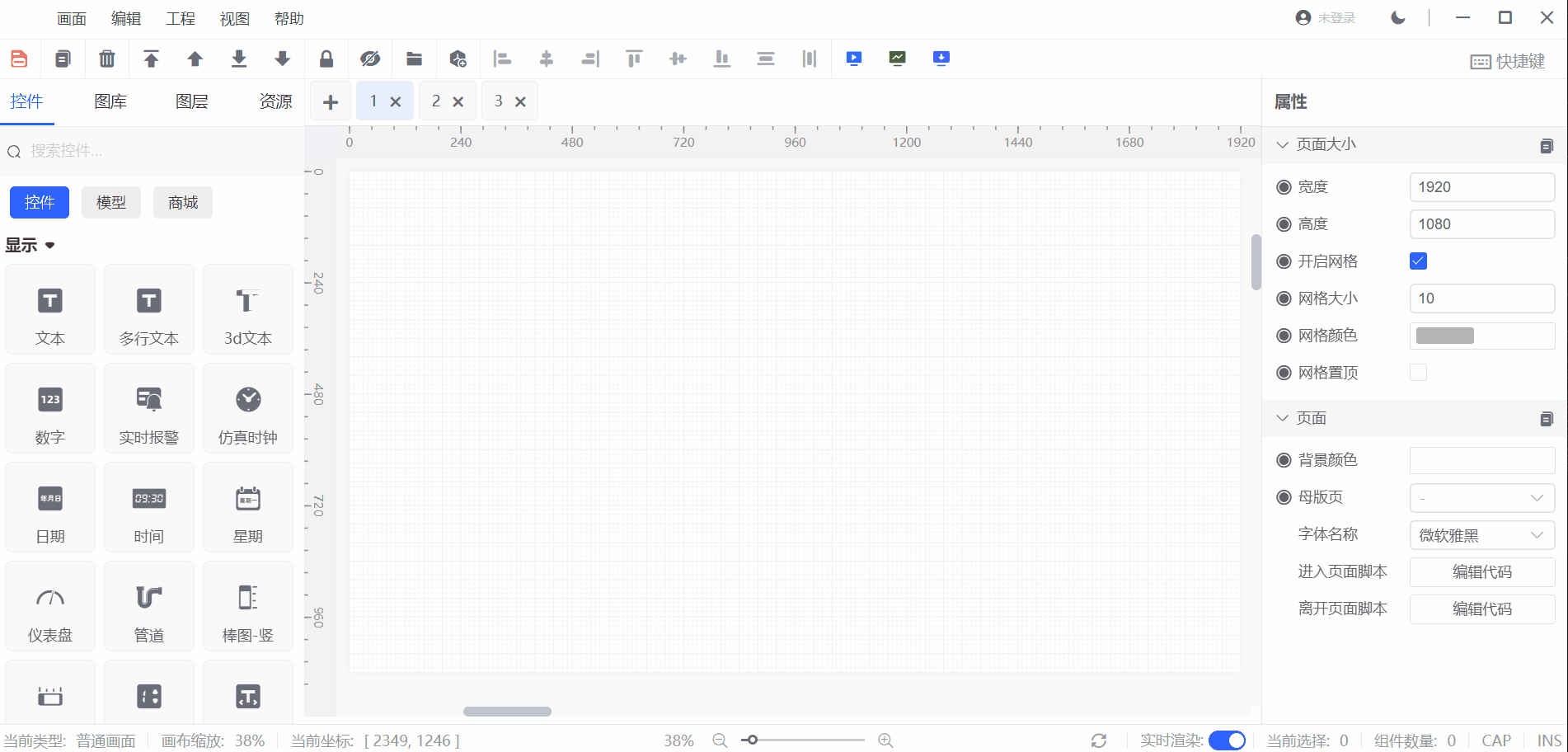Open the 工程 menu
1568x752 pixels.
tap(181, 19)
